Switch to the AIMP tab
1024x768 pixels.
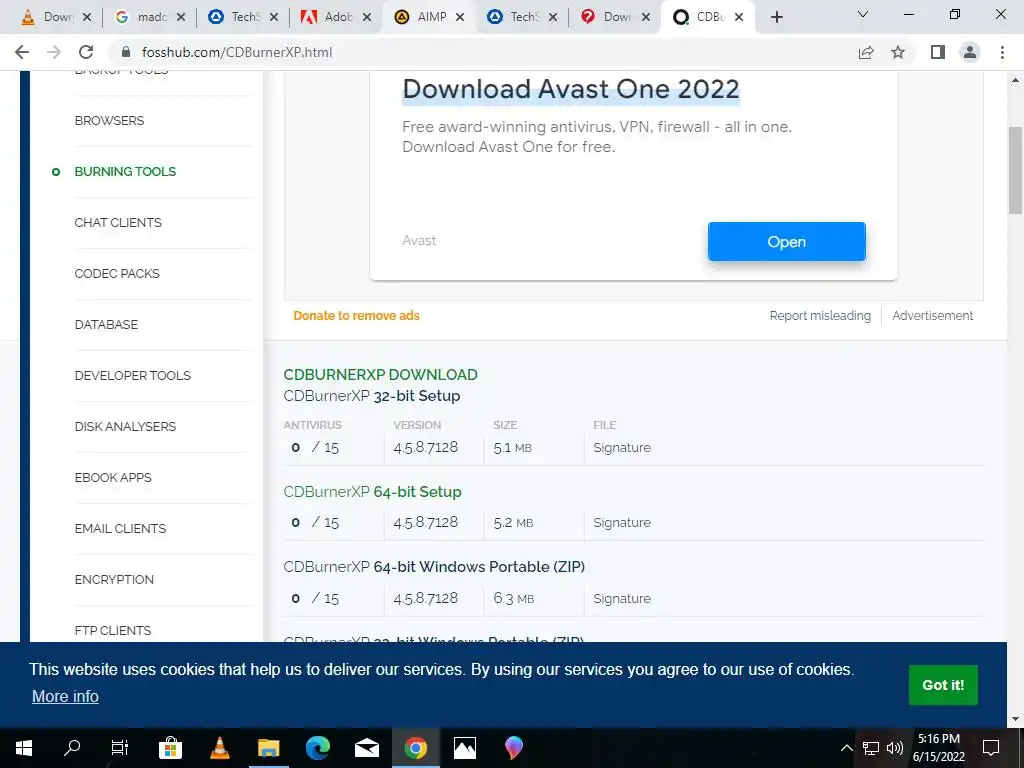pos(421,18)
